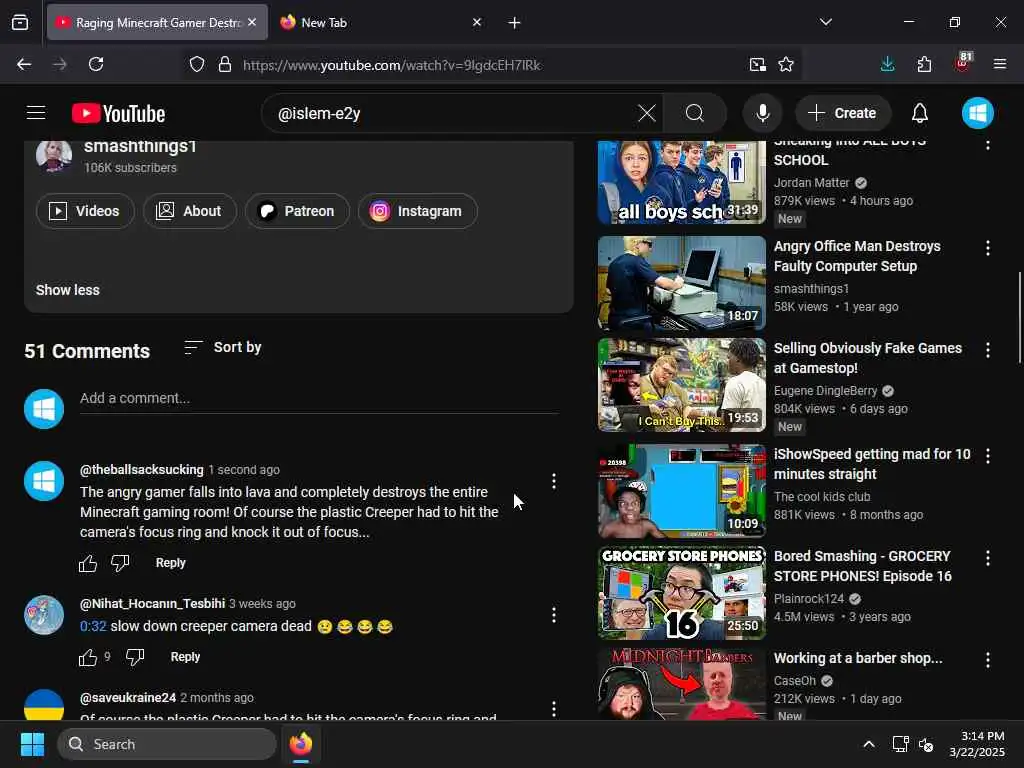Screen dimensions: 1024x768
Task: Open GROCERY STORE PHONES video thumbnail
Action: (682, 593)
